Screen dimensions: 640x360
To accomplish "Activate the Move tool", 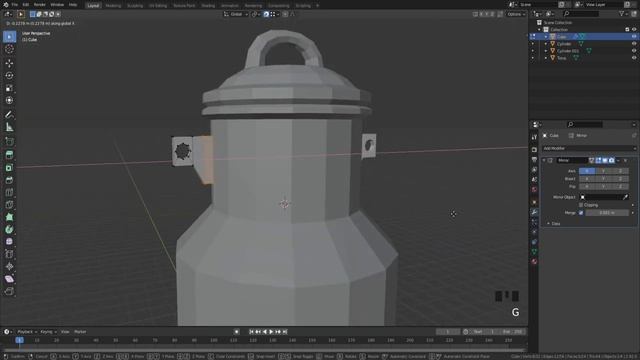I will 9,63.
